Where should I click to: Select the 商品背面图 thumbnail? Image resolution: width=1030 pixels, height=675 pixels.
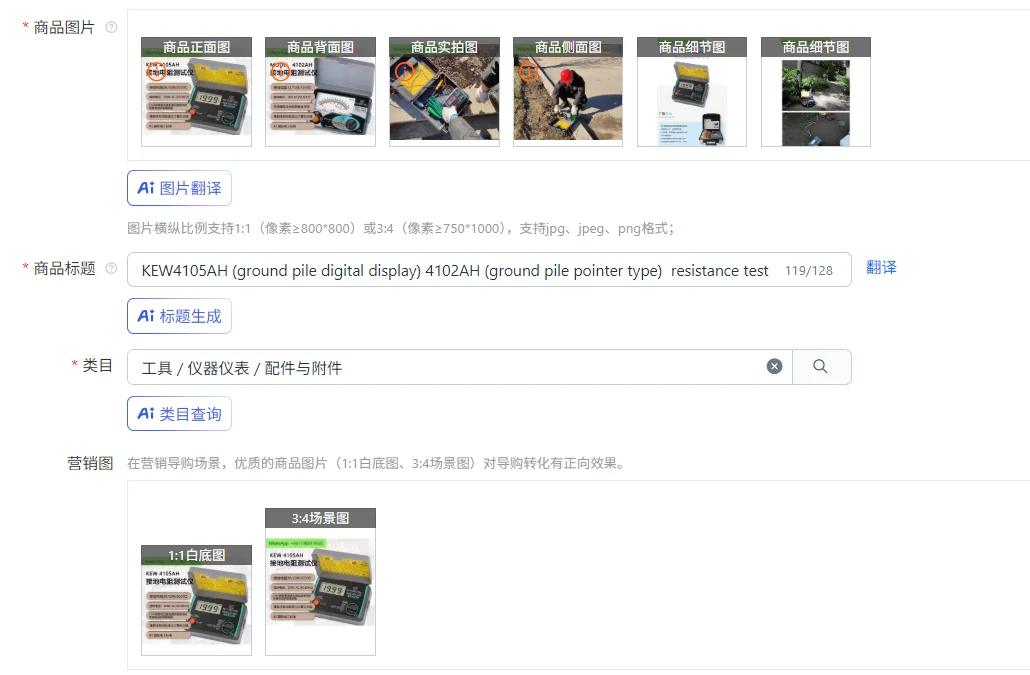pos(321,92)
